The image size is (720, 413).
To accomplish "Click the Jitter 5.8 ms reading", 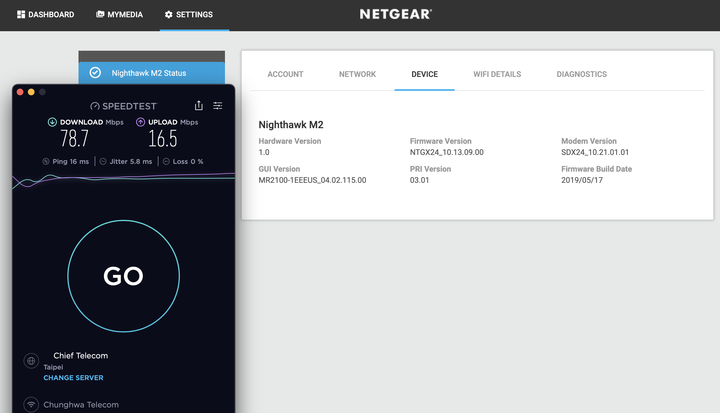I will pyautogui.click(x=130, y=161).
